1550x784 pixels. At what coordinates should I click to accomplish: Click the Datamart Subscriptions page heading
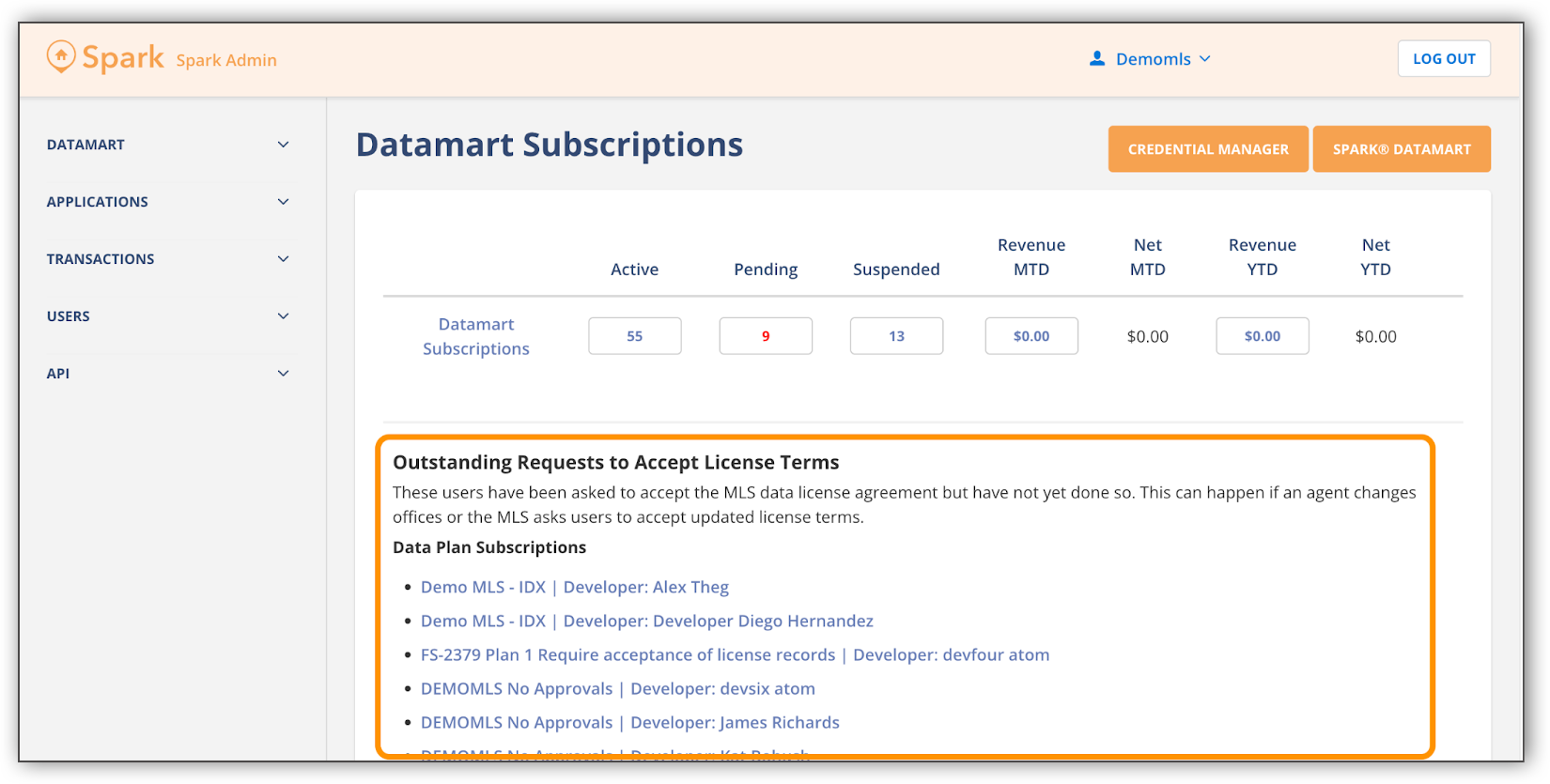550,145
